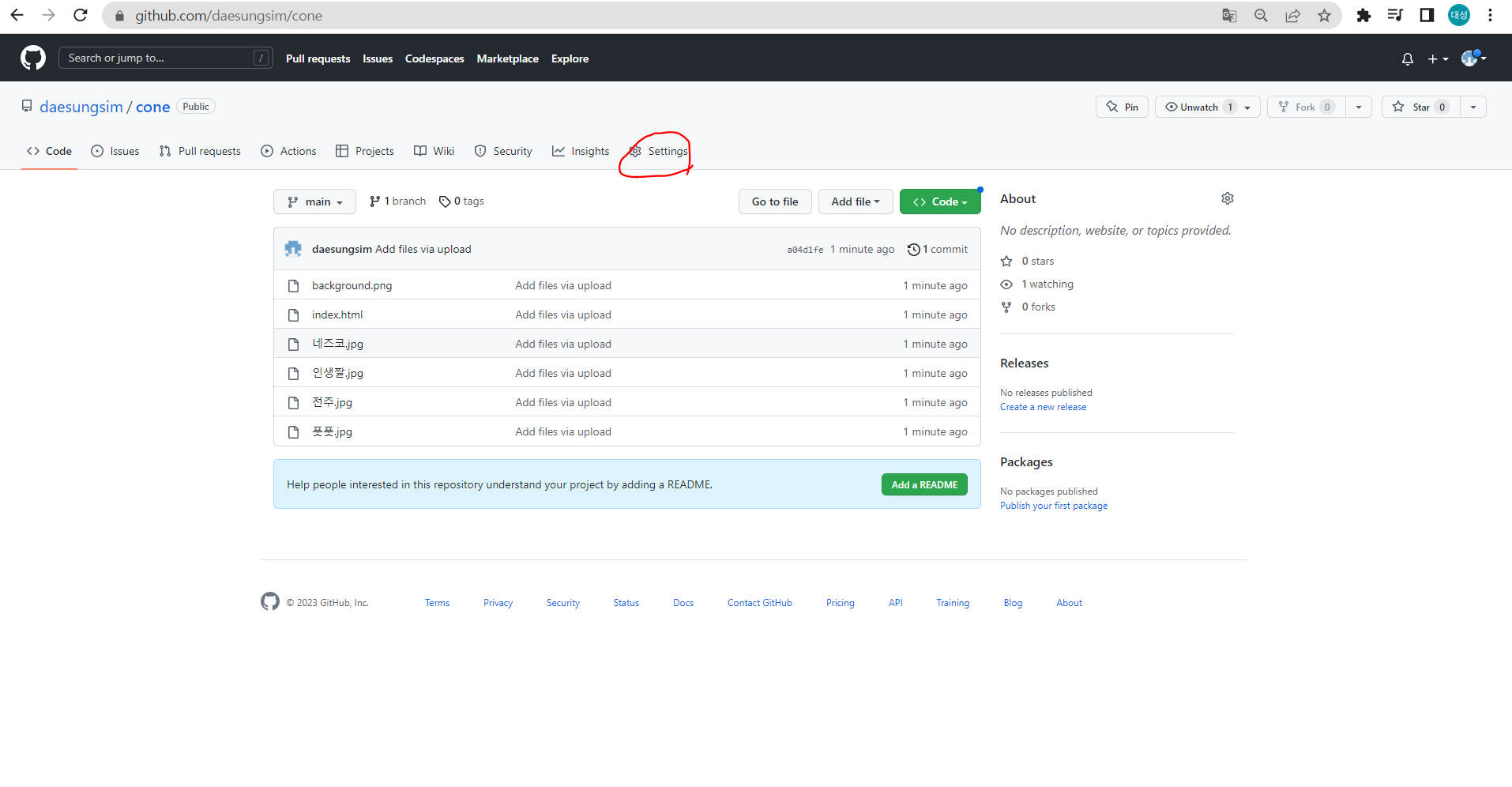Click file icon beside index.html
This screenshot has height=787, width=1512.
point(293,315)
